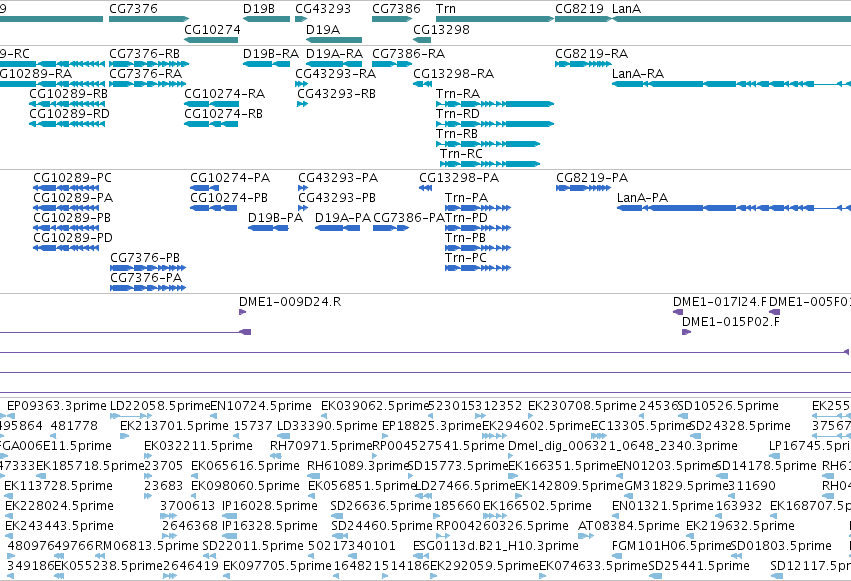
Task: Select protein CG43293-PA
Action: 338,178
